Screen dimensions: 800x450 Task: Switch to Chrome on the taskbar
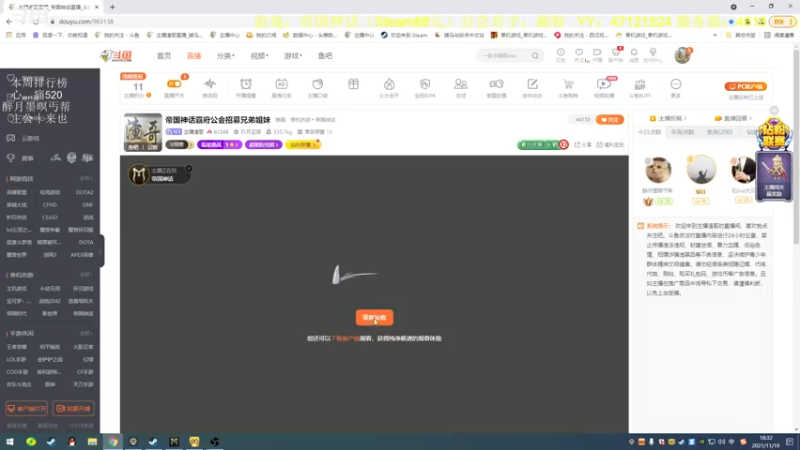[113, 442]
